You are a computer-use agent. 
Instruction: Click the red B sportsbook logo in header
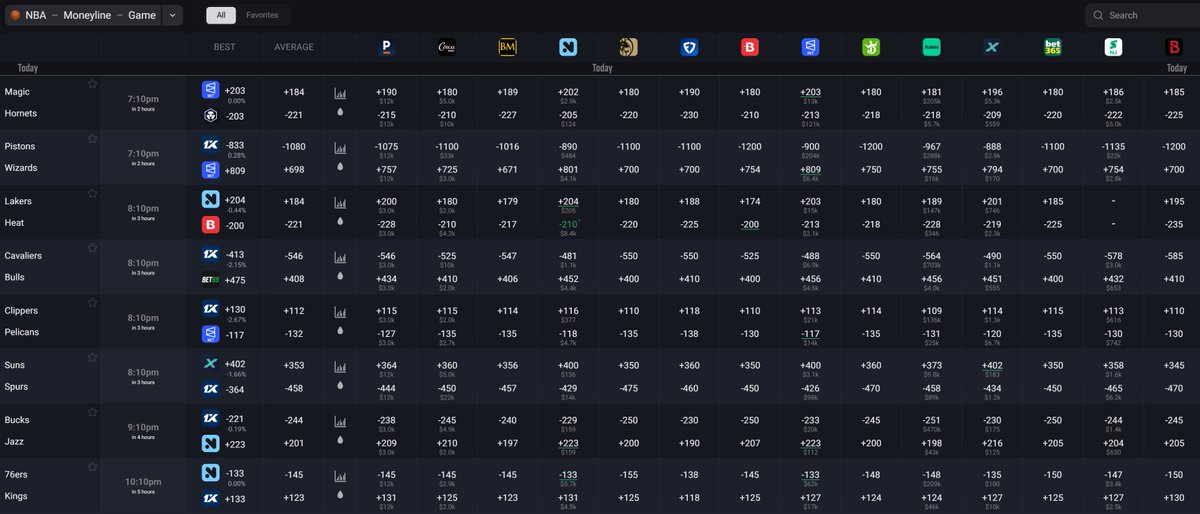click(x=750, y=47)
